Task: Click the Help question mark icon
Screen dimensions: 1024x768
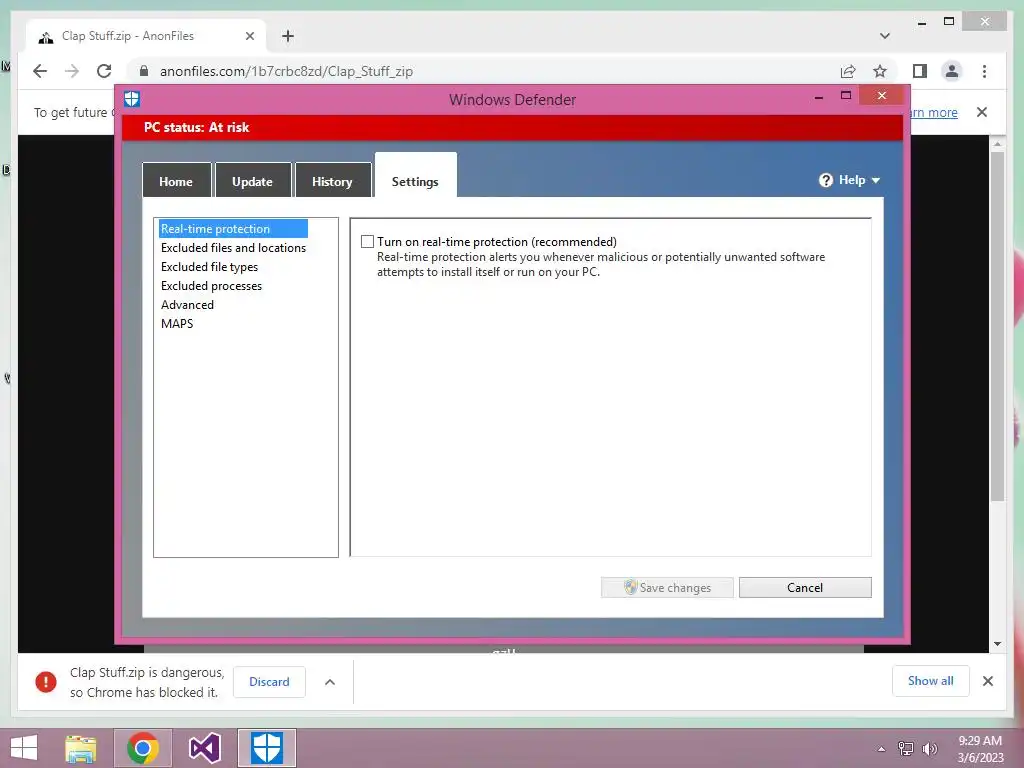Action: (x=825, y=180)
